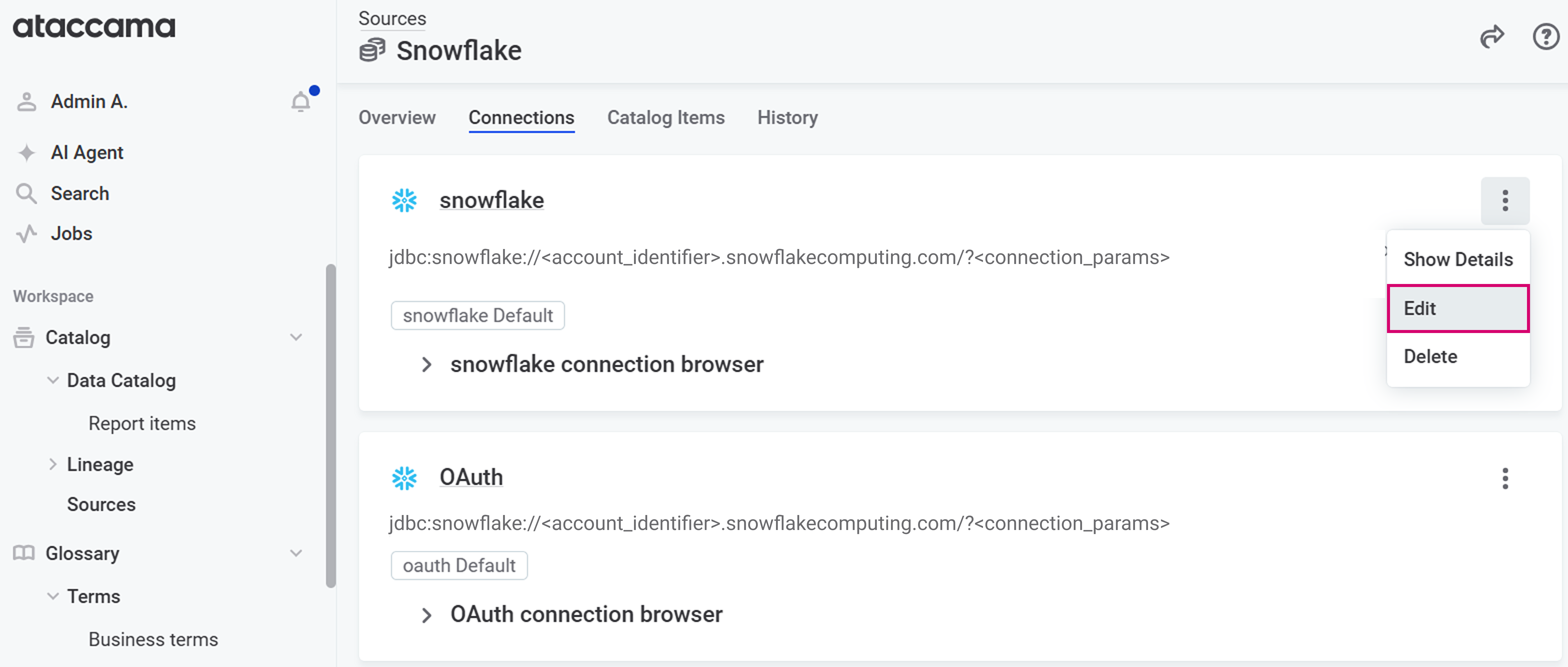
Task: Click the Catalog drawer icon in sidebar
Action: 24,337
